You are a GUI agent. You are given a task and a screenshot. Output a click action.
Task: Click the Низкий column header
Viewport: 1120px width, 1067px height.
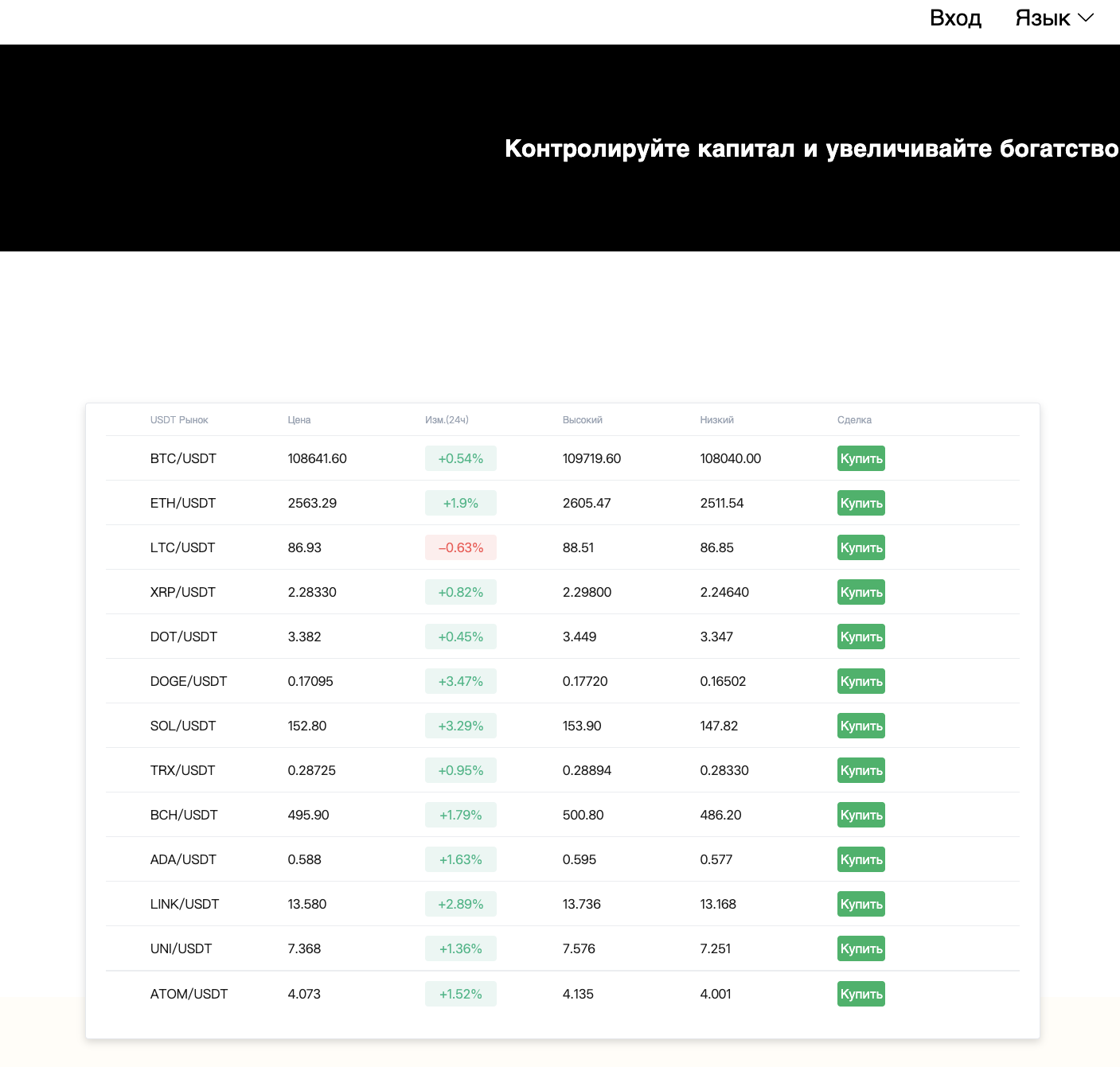click(x=717, y=420)
